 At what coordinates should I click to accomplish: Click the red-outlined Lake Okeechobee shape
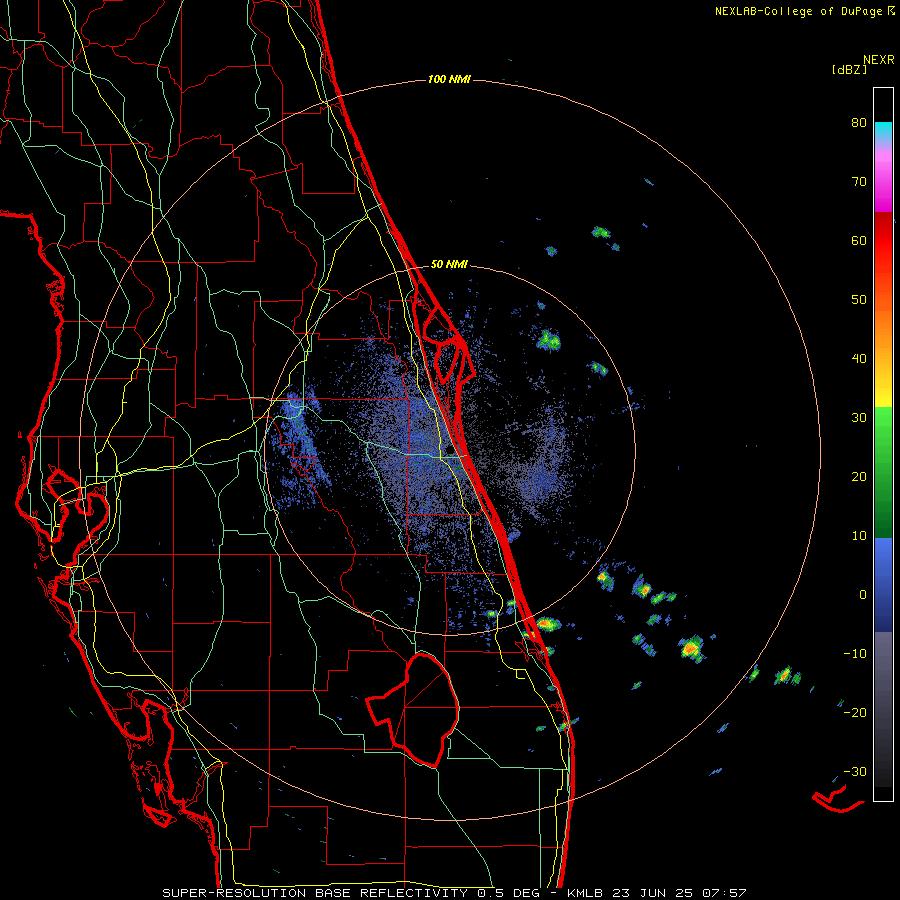[x=413, y=710]
